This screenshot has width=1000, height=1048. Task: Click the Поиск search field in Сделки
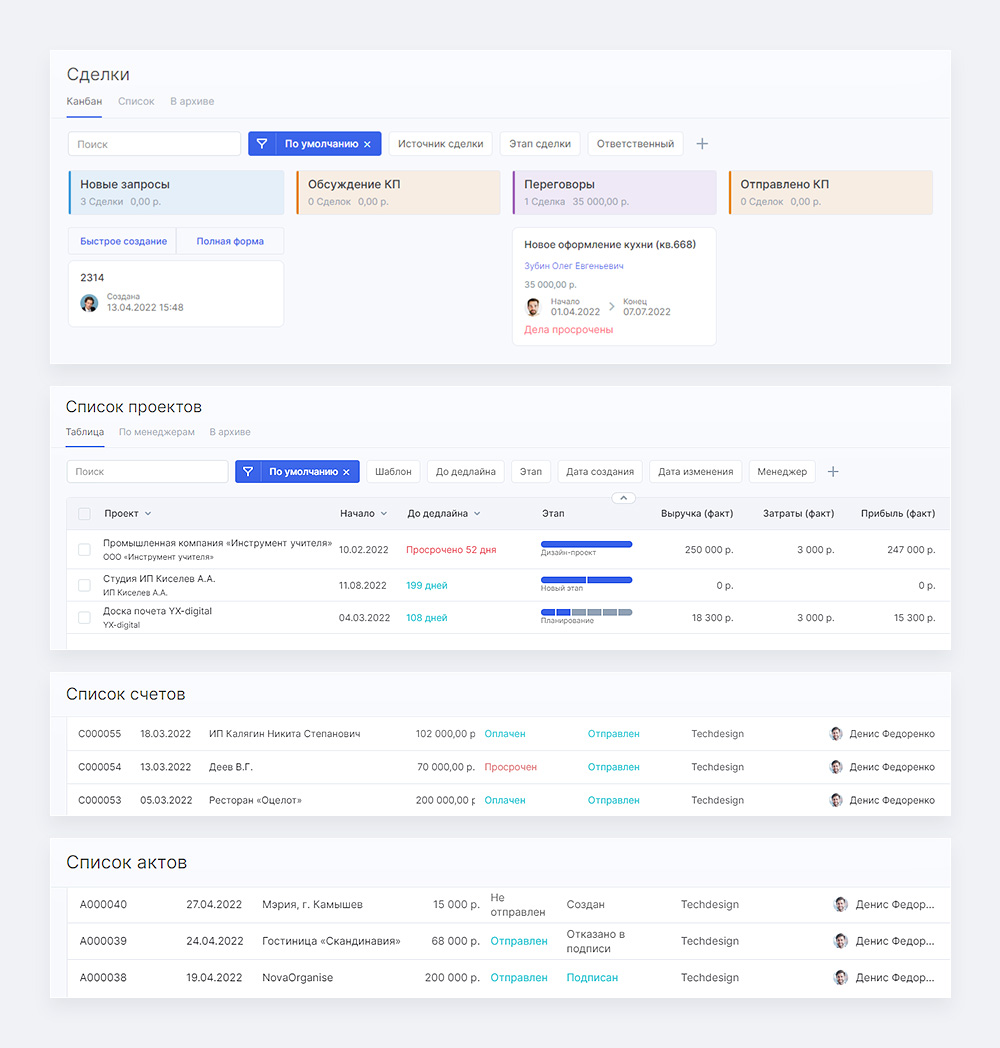tap(154, 144)
